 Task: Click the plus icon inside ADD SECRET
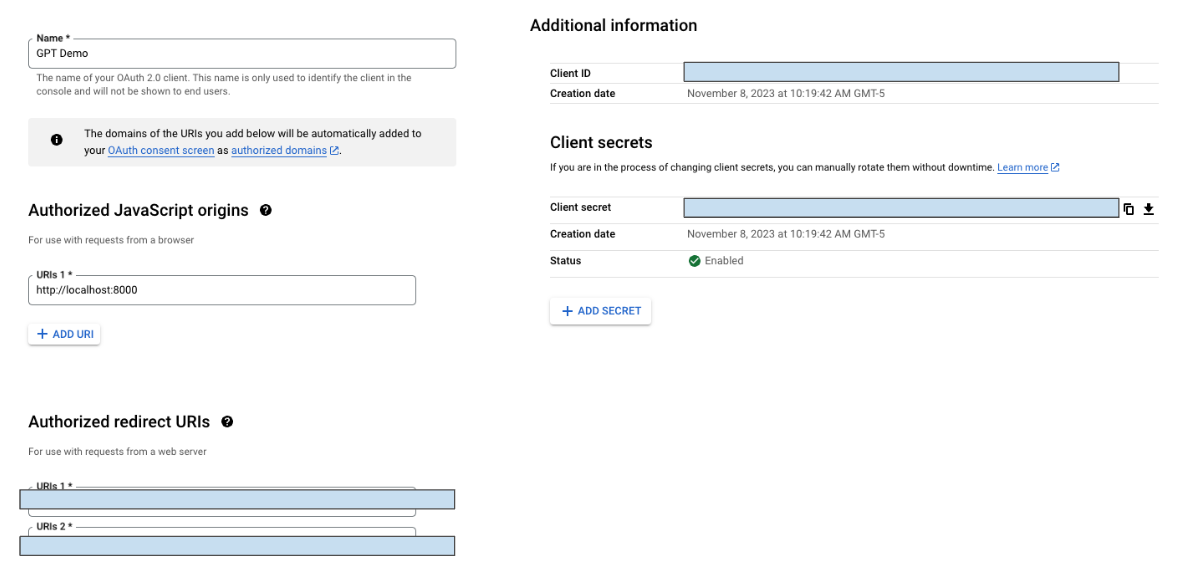tap(567, 311)
